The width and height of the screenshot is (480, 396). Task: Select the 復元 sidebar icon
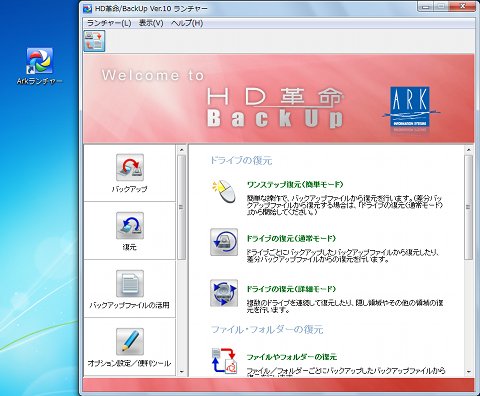point(130,225)
